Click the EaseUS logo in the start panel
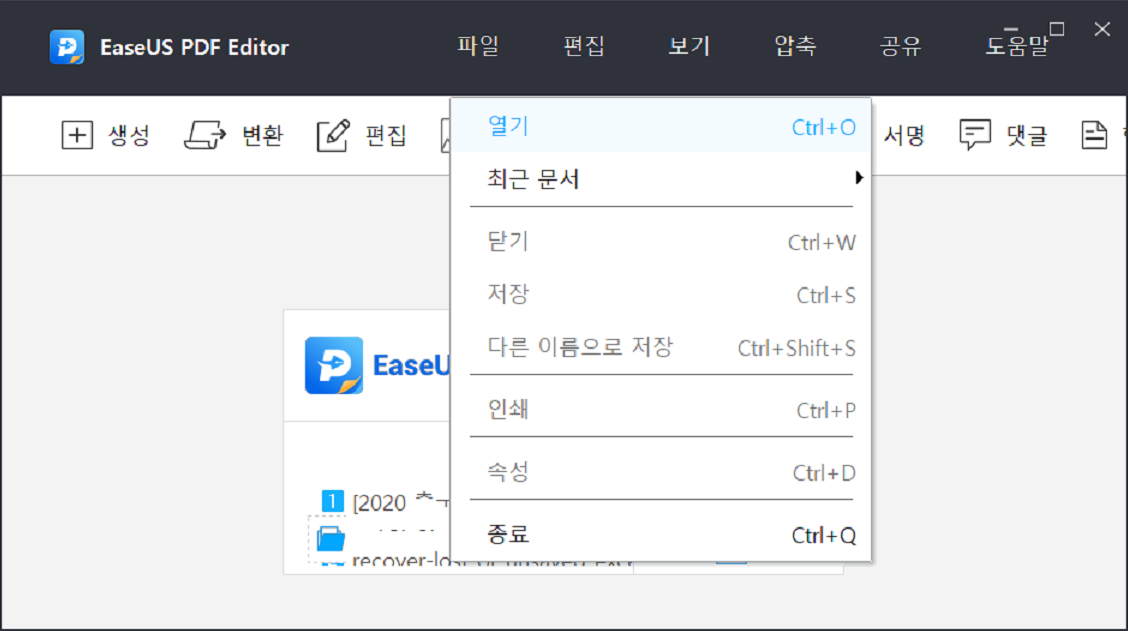Image resolution: width=1128 pixels, height=631 pixels. coord(334,366)
